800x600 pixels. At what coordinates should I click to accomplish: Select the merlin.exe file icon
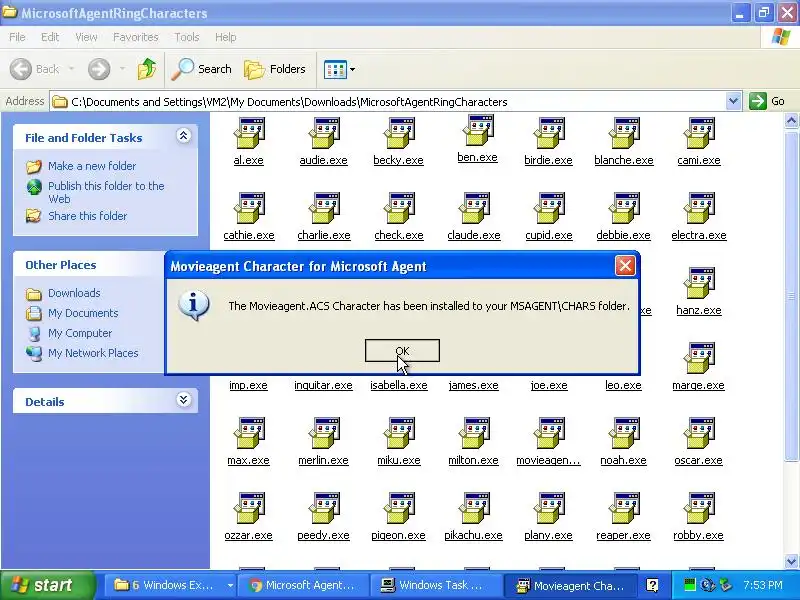click(x=324, y=434)
